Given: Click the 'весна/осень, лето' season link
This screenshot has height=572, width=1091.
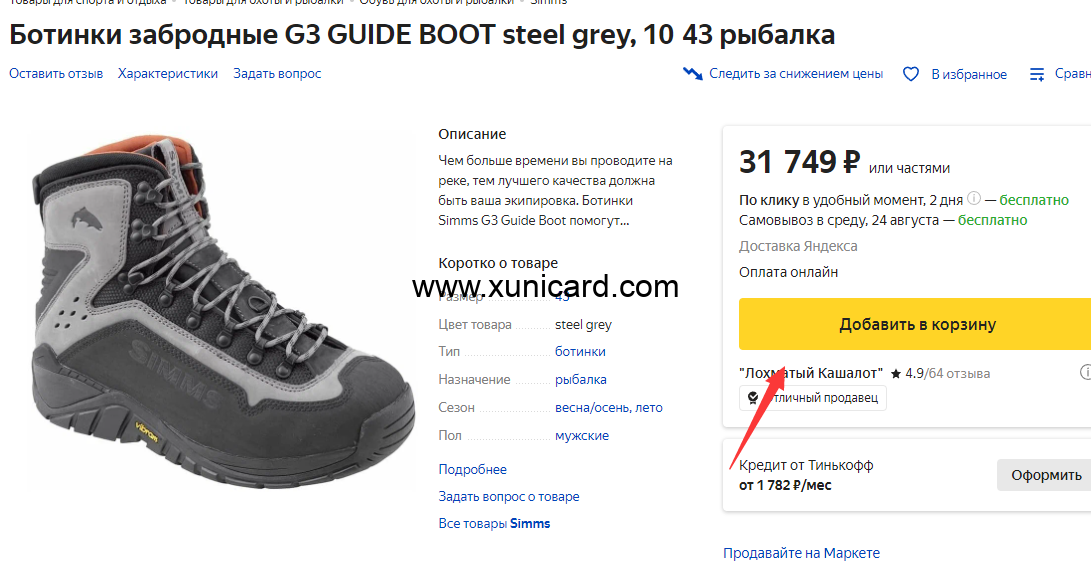Looking at the screenshot, I should coord(608,408).
